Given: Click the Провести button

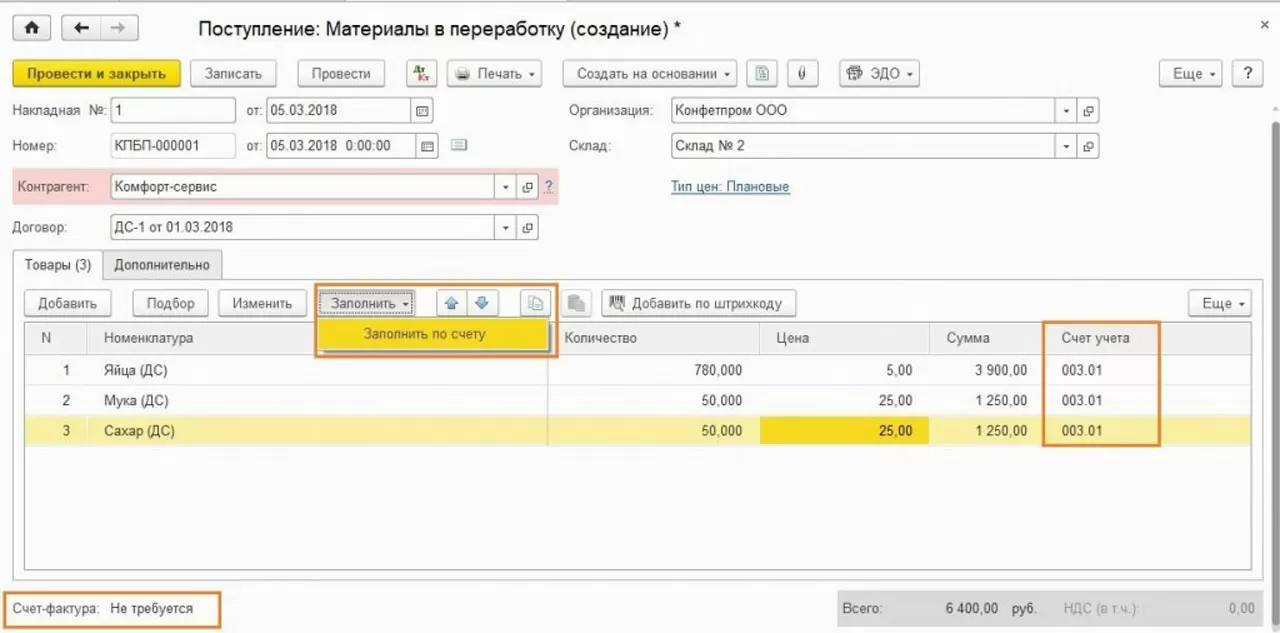Looking at the screenshot, I should click(341, 74).
